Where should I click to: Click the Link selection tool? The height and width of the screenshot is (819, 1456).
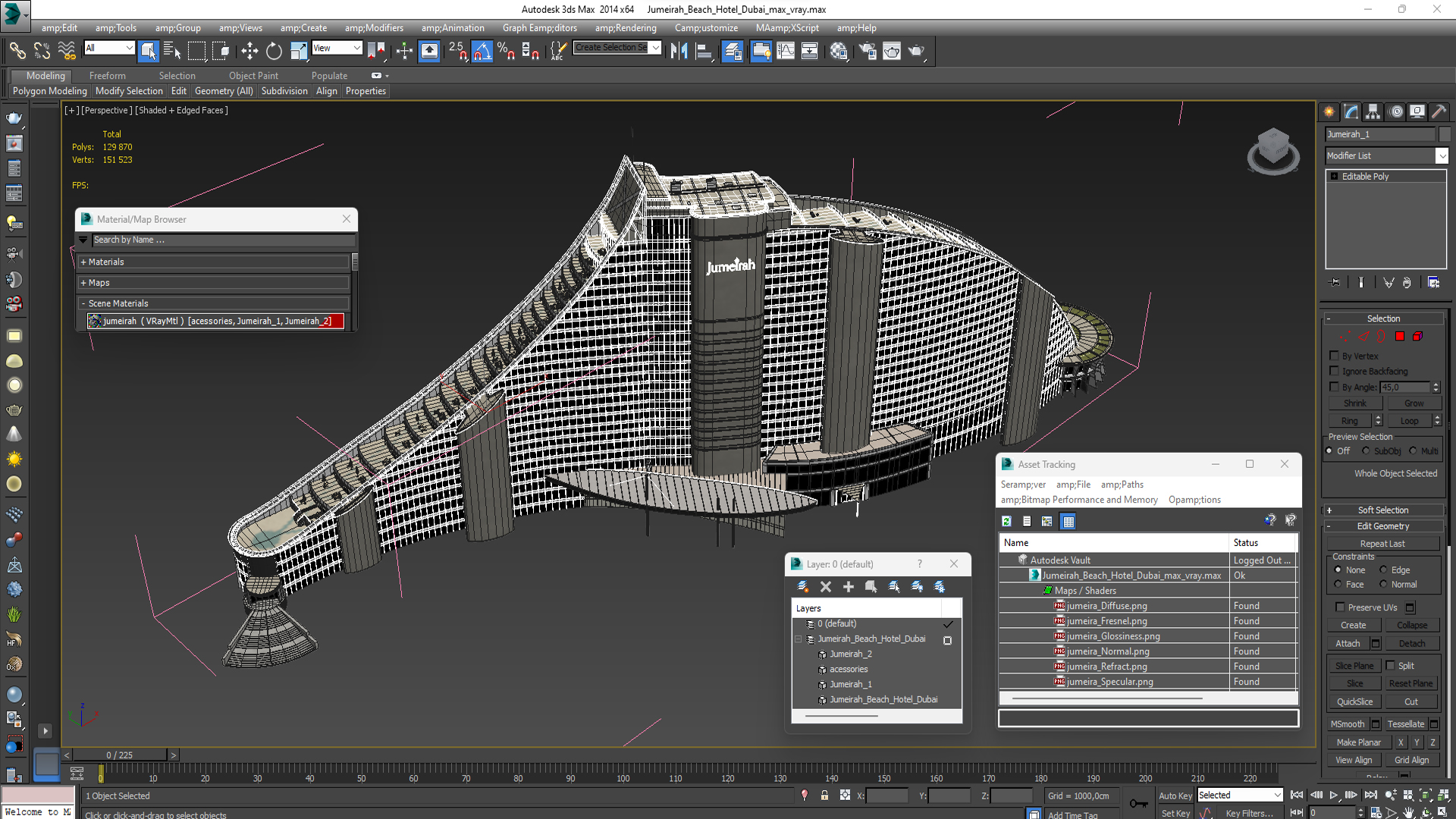point(17,51)
